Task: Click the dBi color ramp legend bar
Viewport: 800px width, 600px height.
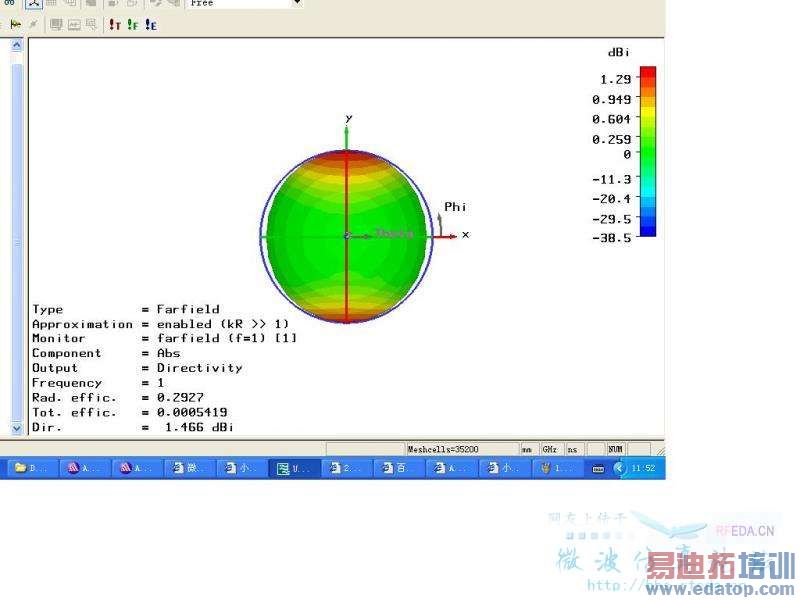Action: pyautogui.click(x=647, y=152)
